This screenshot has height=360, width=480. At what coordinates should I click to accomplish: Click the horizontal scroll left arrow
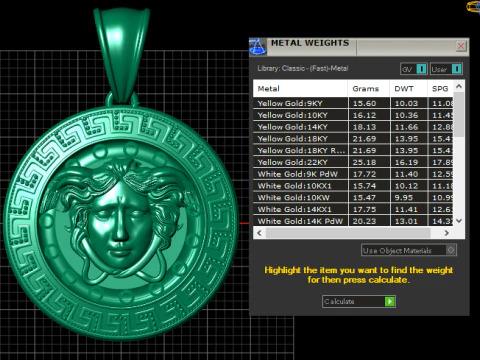click(x=259, y=233)
